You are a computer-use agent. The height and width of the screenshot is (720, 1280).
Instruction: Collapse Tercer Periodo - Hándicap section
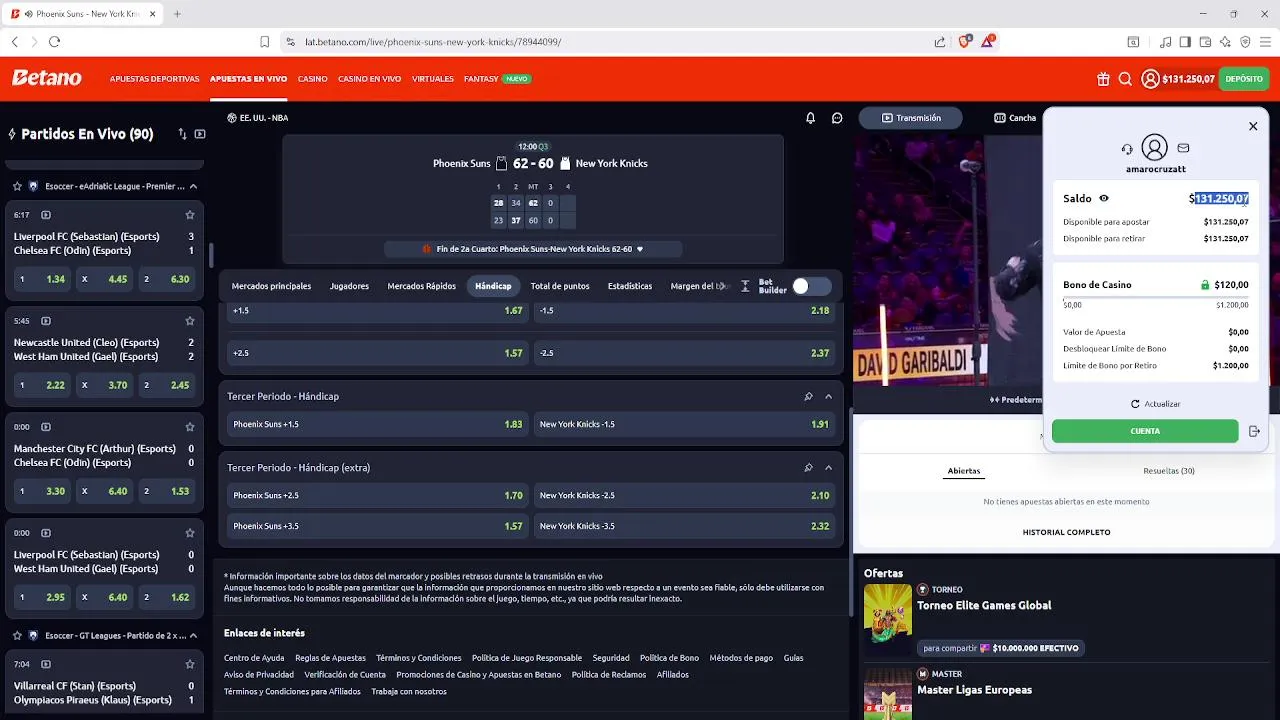828,397
